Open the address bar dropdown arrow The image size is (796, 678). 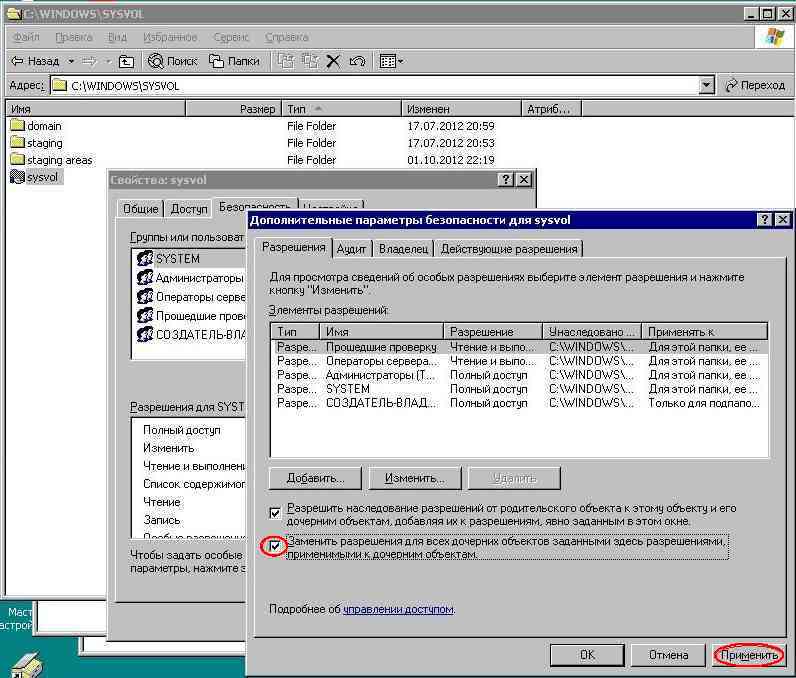tap(706, 86)
